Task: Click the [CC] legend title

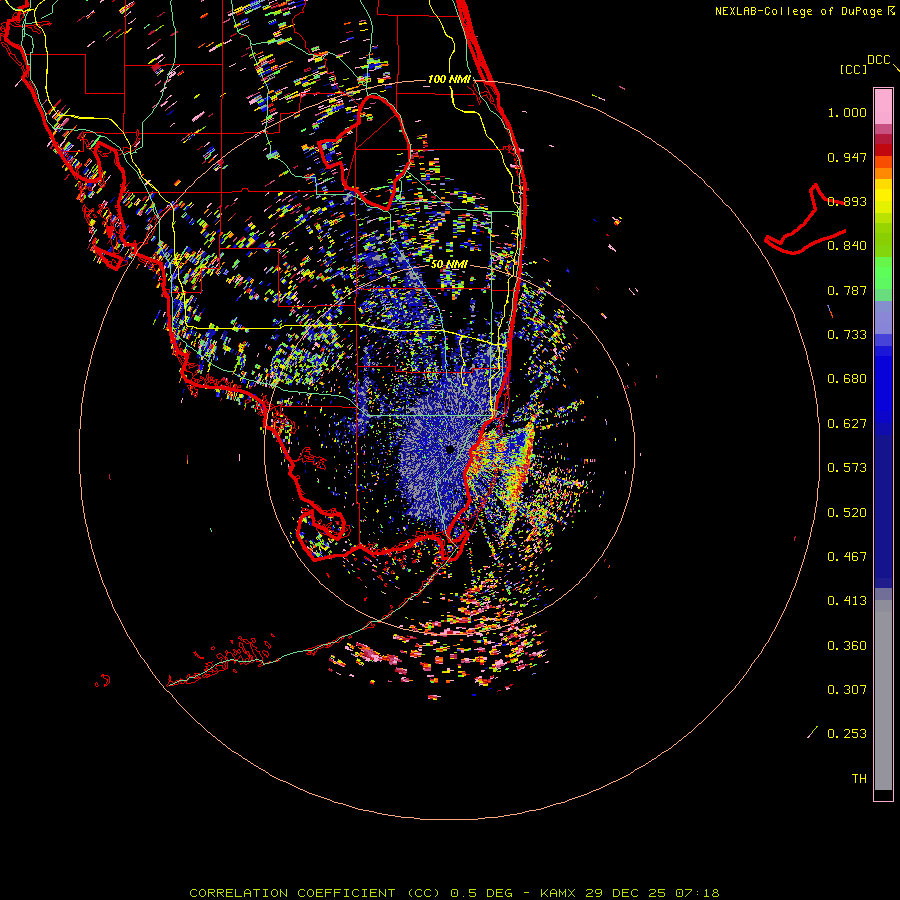Action: (x=853, y=69)
